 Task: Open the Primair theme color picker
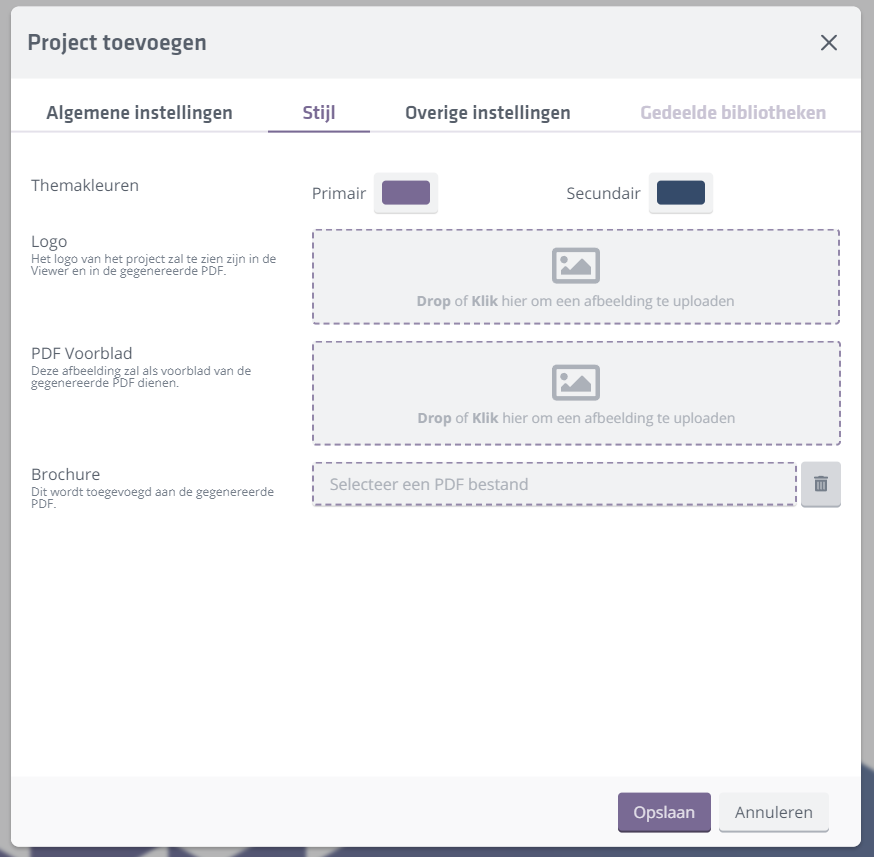point(406,192)
